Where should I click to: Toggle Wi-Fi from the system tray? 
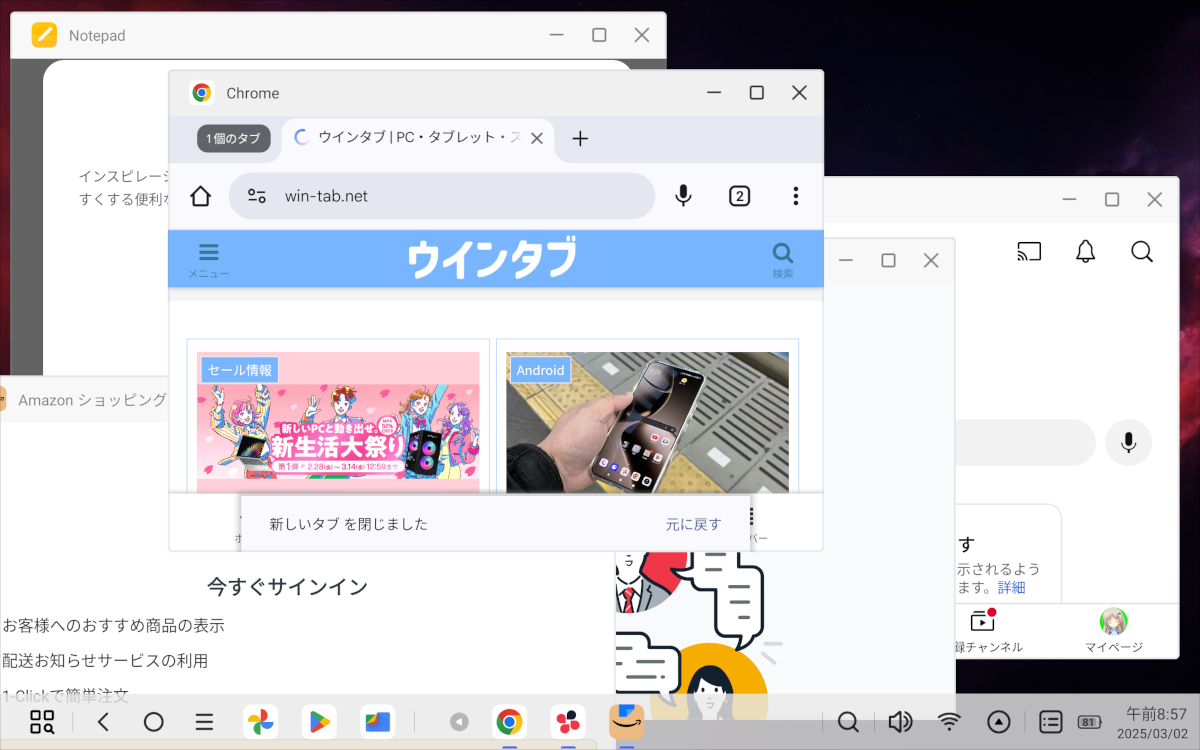click(948, 721)
